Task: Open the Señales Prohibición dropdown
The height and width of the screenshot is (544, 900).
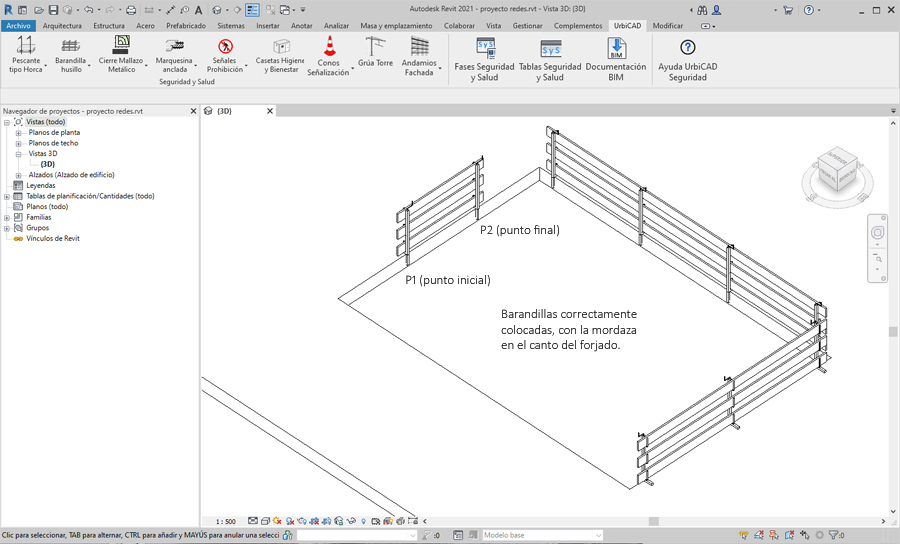Action: (x=246, y=70)
